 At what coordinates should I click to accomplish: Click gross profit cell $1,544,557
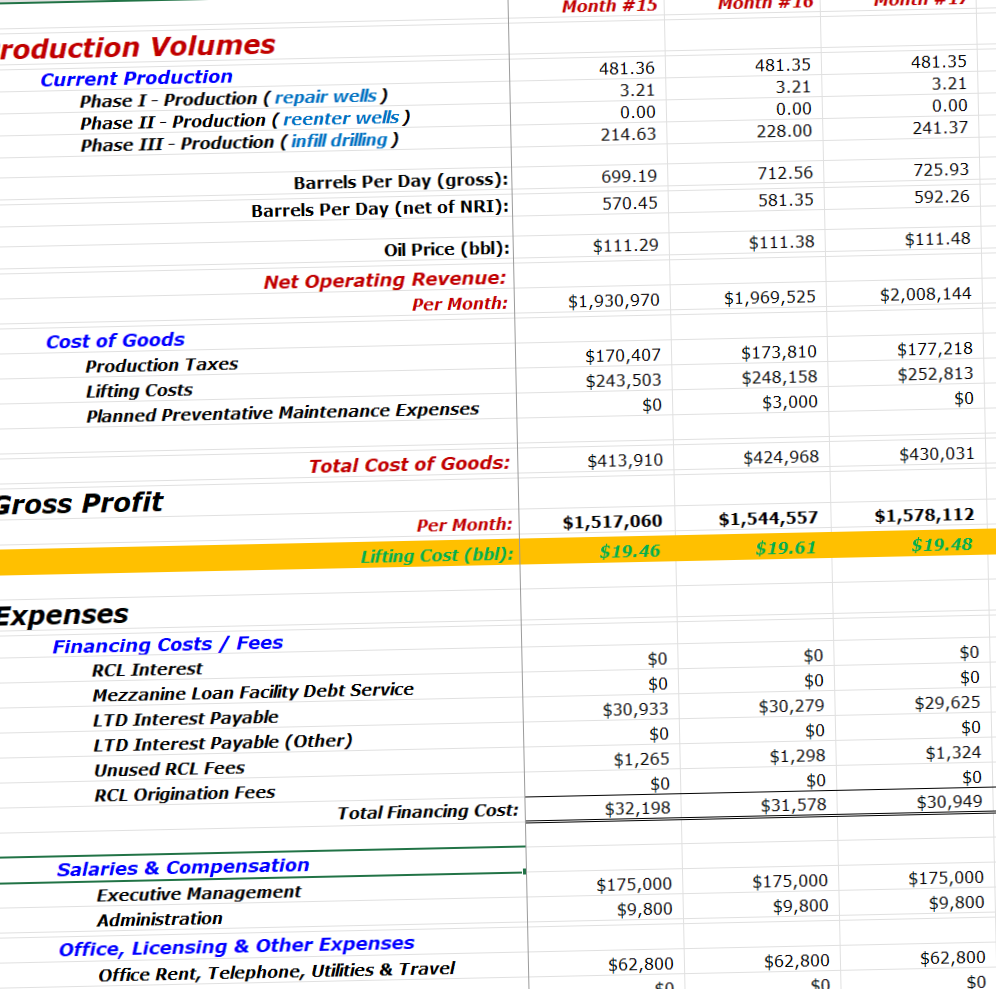[768, 518]
